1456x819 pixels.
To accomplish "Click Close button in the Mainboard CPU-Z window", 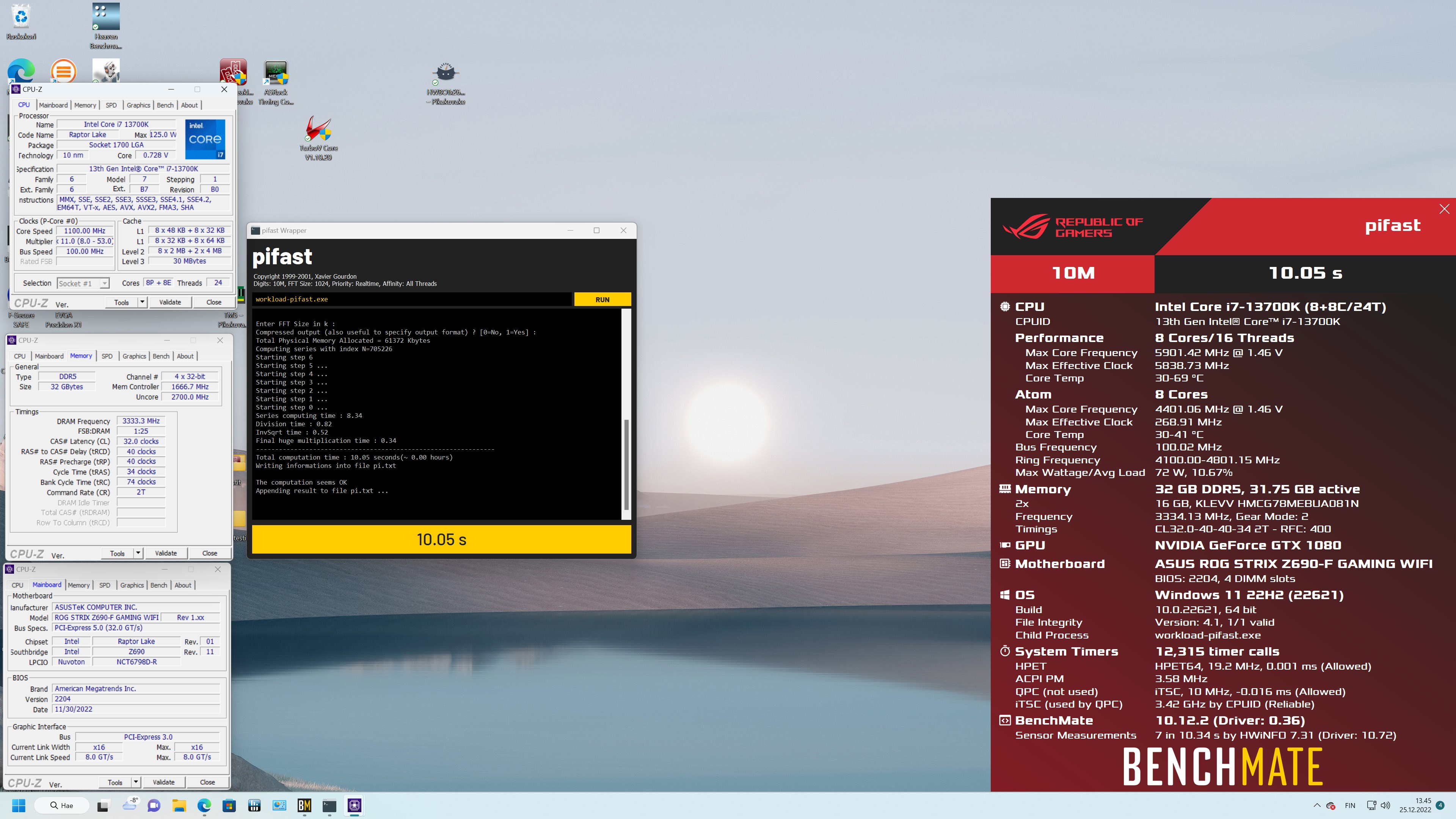I will click(207, 782).
